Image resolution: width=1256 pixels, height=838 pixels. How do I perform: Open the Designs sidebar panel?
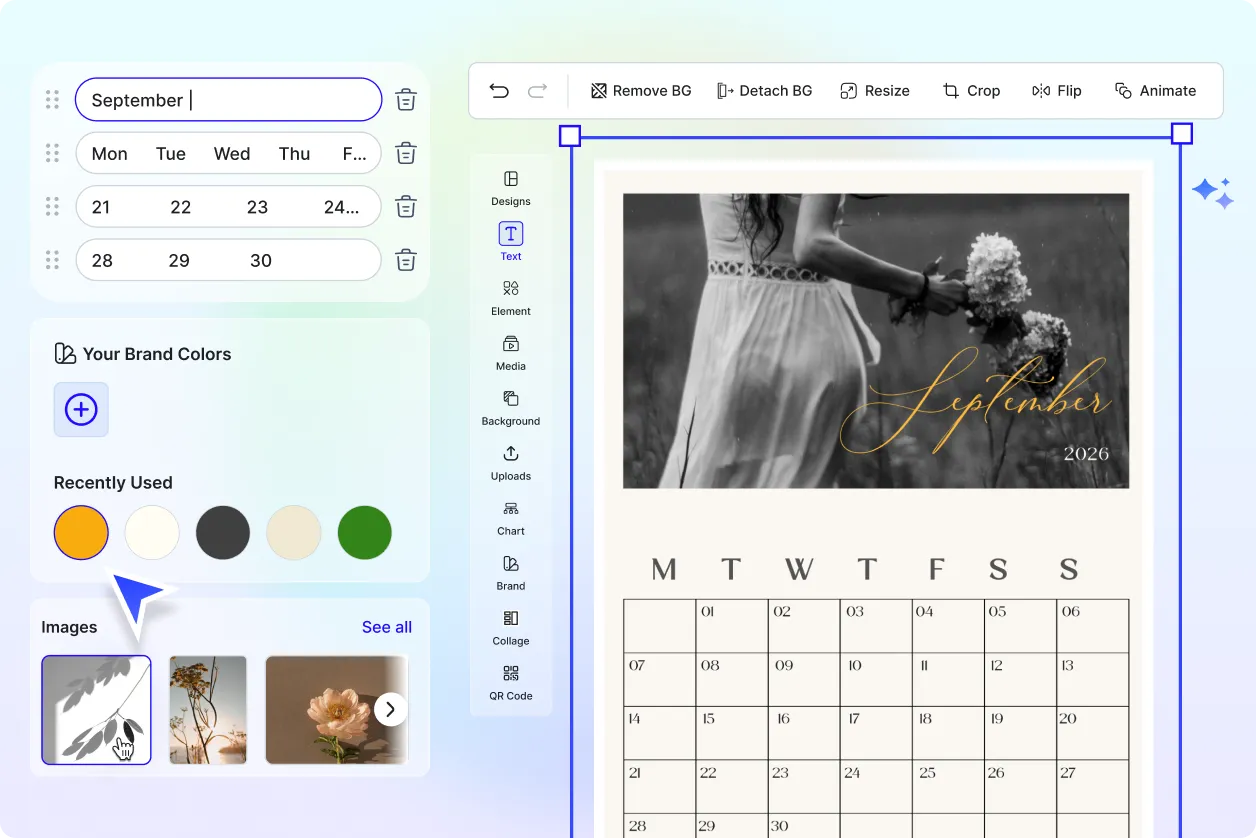coord(511,187)
